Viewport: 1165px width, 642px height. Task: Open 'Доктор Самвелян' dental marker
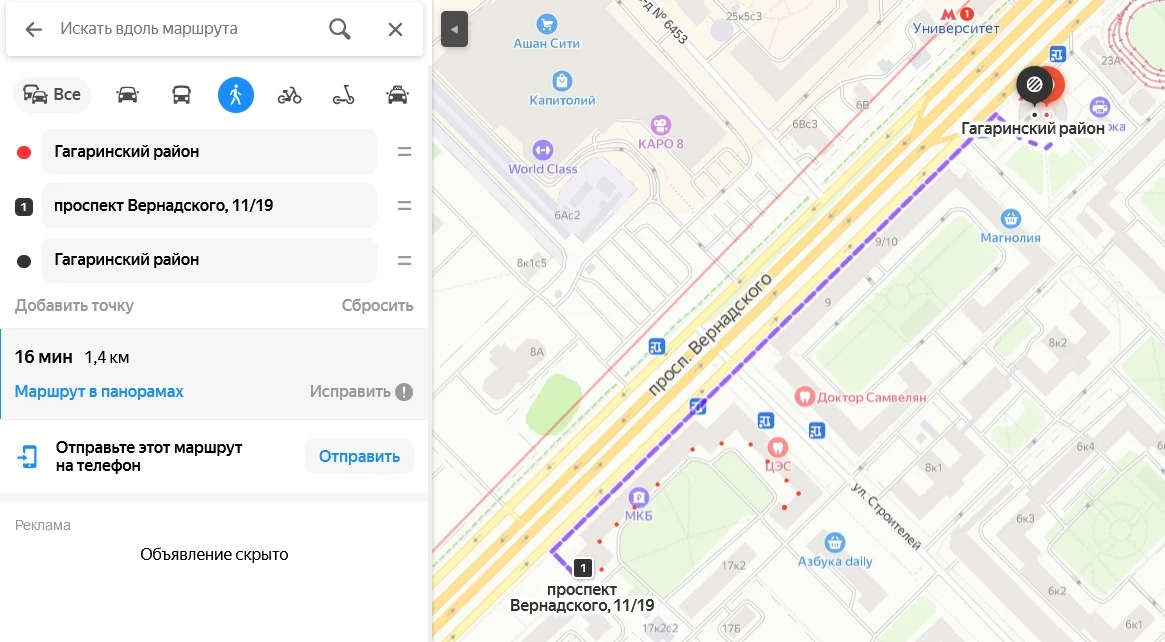click(805, 396)
